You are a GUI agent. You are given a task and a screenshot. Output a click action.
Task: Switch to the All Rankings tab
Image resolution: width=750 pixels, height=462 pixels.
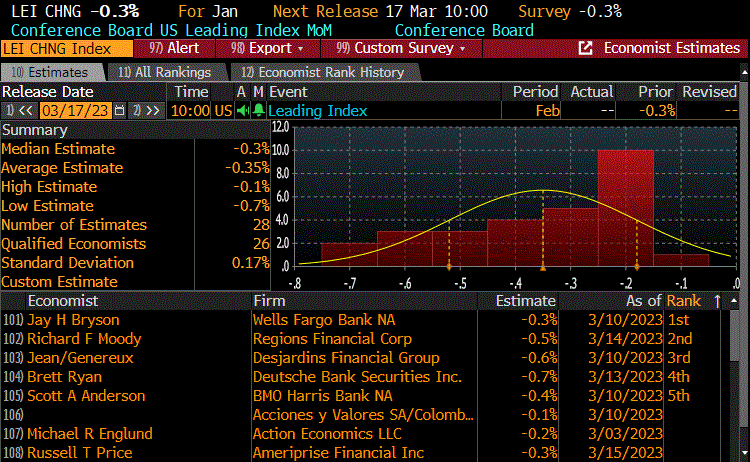(165, 72)
